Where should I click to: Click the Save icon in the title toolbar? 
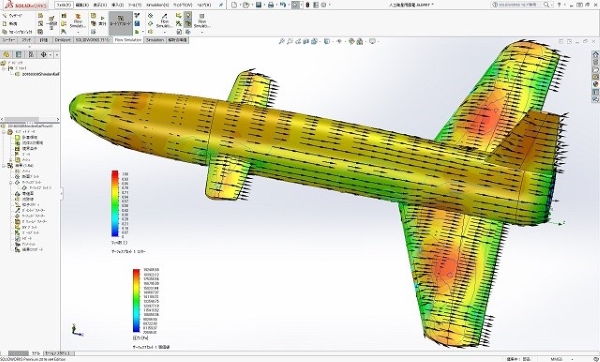point(259,5)
